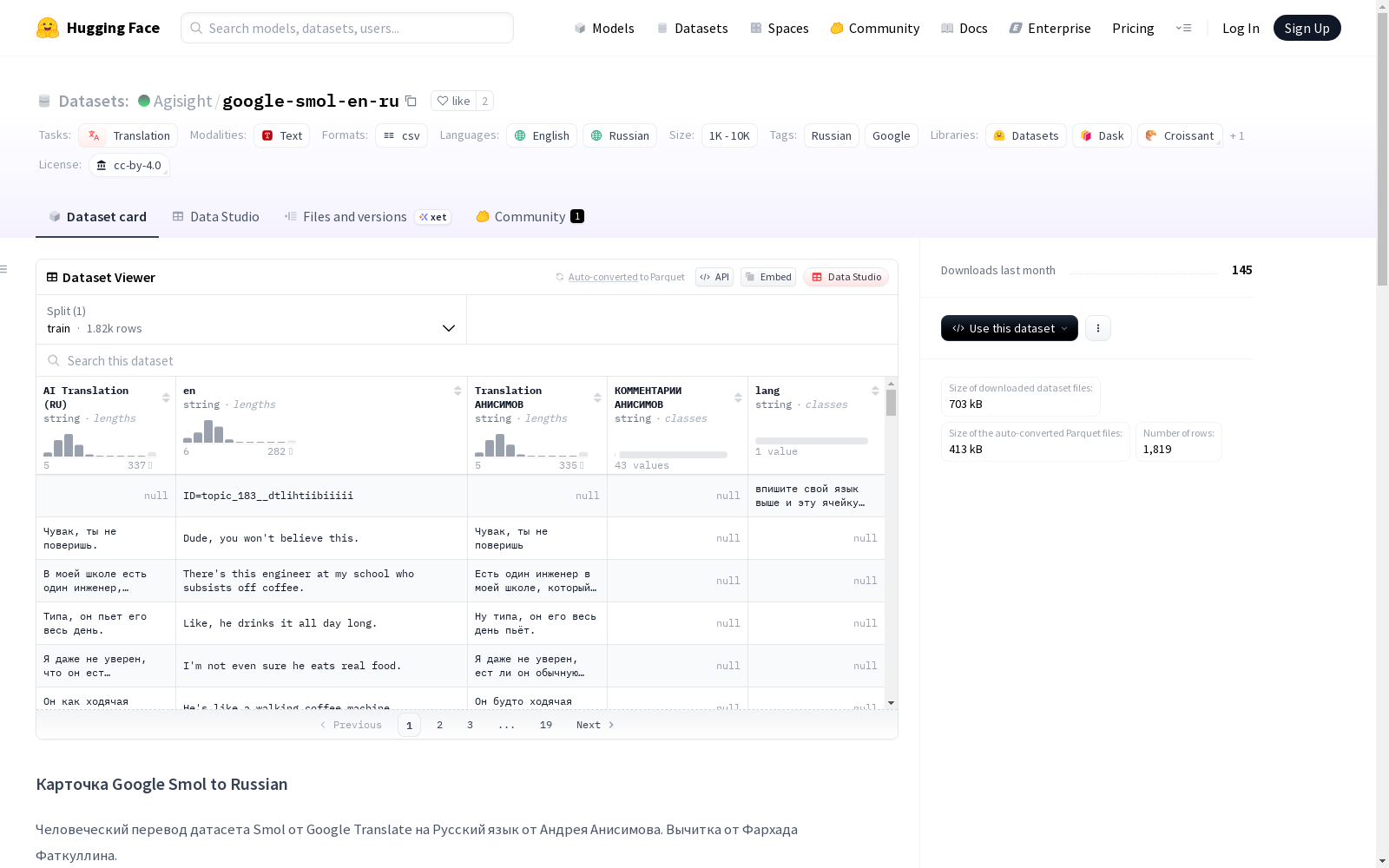This screenshot has width=1389, height=868.
Task: Click the 'lang' column classes bar
Action: pos(812,441)
